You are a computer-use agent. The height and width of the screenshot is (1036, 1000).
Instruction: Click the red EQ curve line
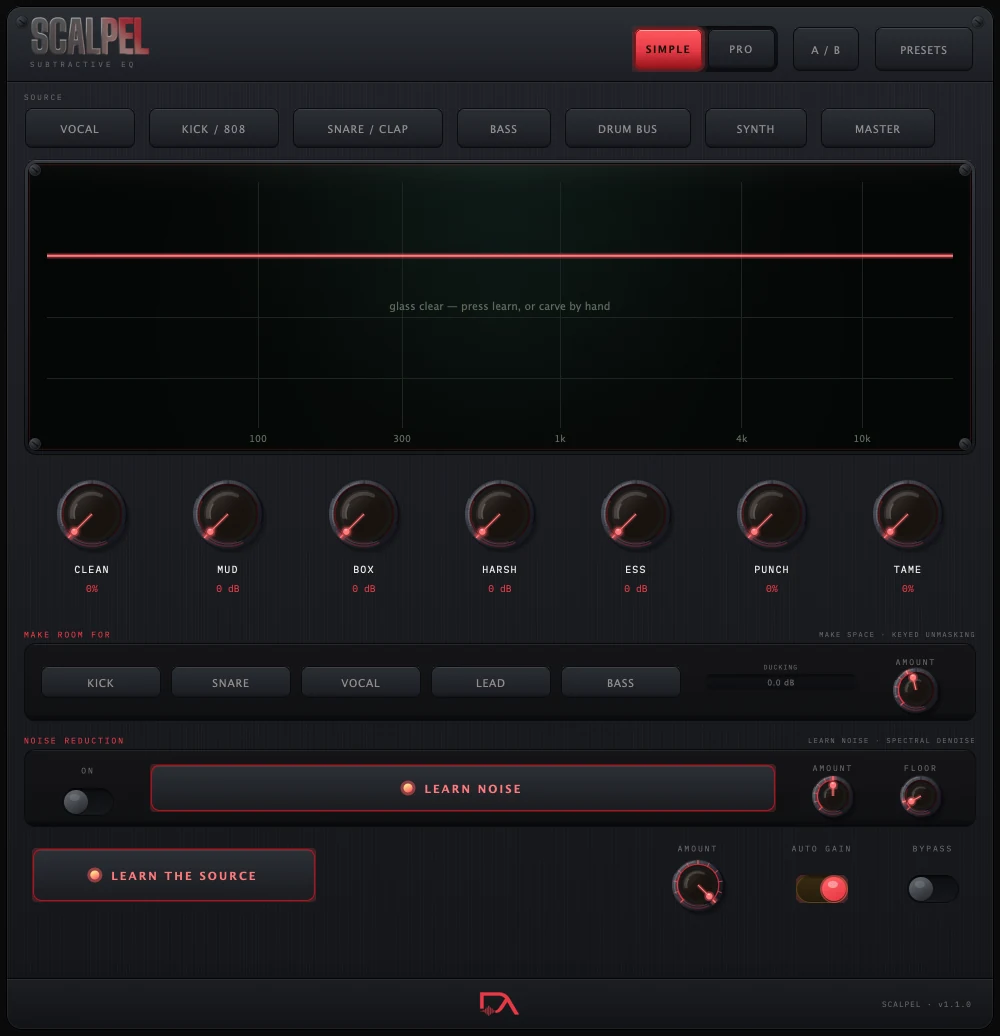click(499, 255)
